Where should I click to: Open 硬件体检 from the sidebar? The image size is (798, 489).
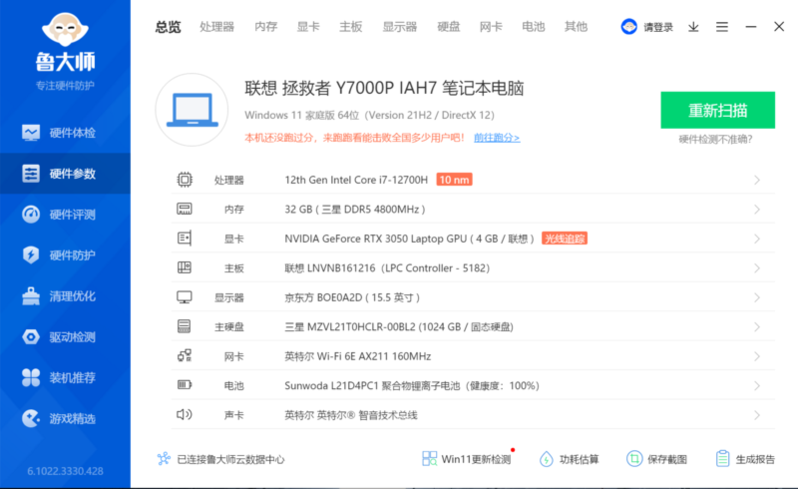point(65,132)
